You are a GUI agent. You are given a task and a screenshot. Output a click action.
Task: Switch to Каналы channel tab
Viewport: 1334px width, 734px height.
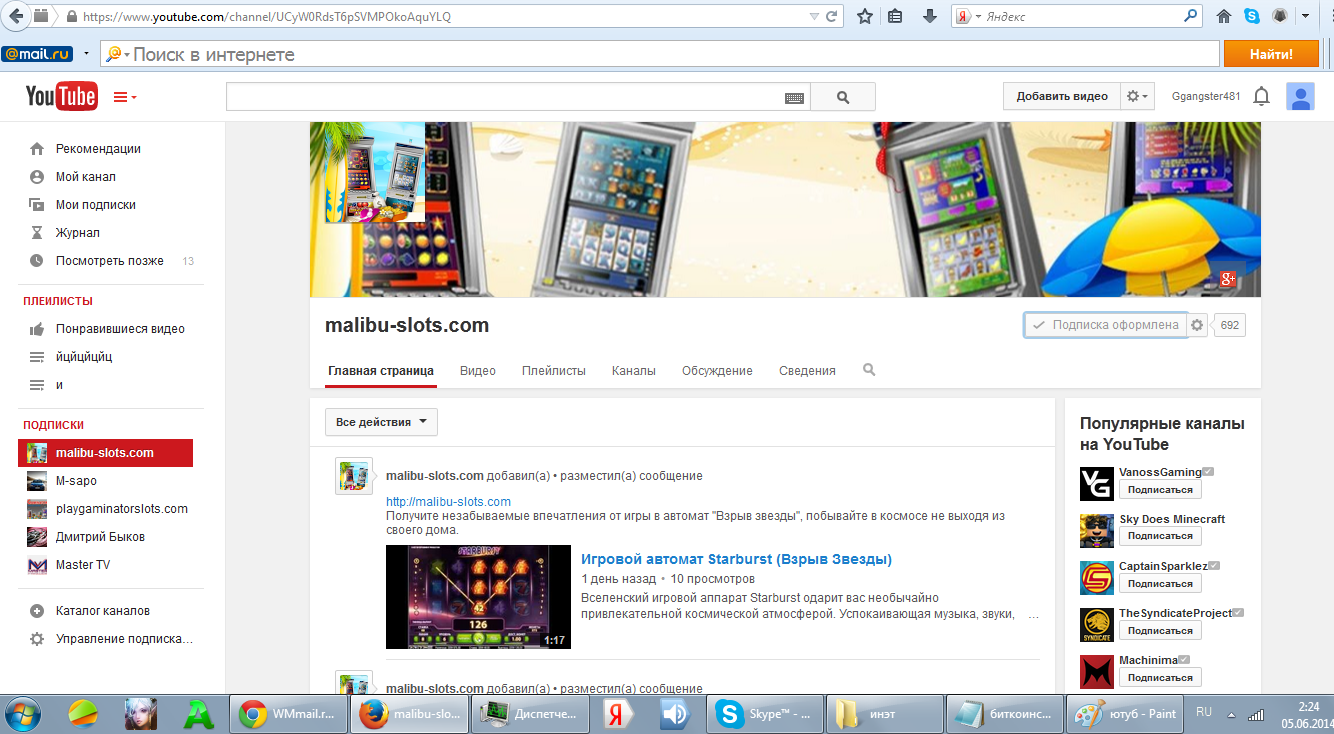(634, 371)
